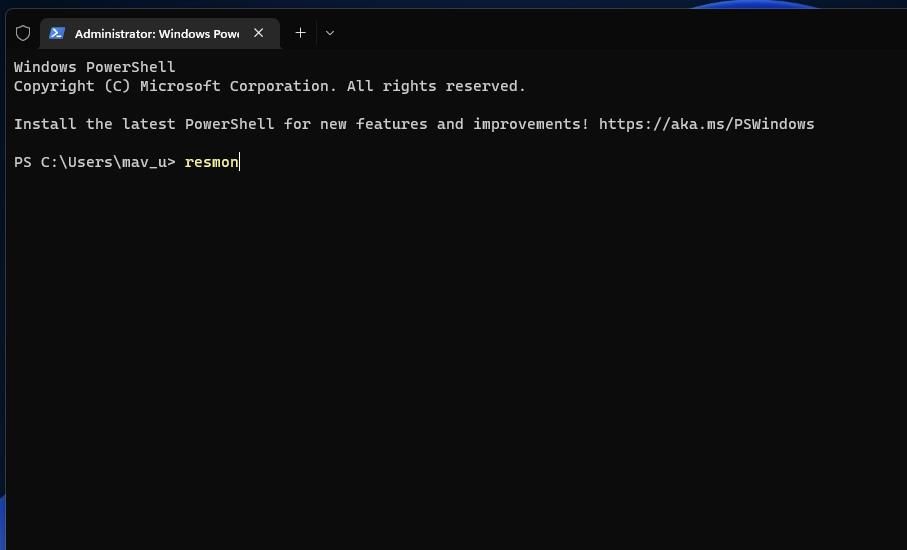Select the Administrator: Windows PowerShell tab
Viewport: 907px width, 550px height.
click(160, 34)
